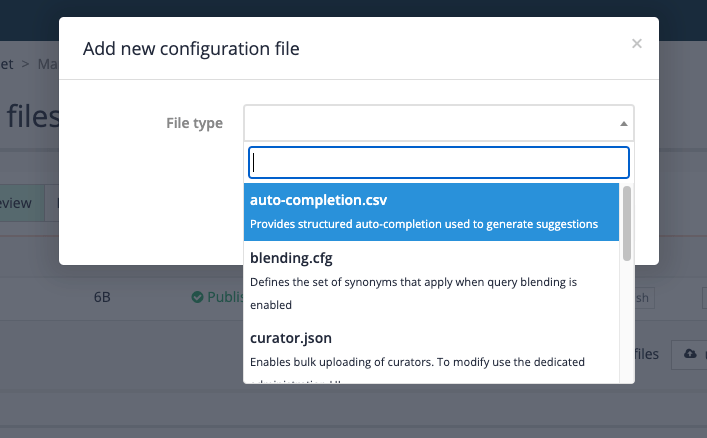Click the green Published check icon
Screen dimensions: 707x438
[197, 297]
